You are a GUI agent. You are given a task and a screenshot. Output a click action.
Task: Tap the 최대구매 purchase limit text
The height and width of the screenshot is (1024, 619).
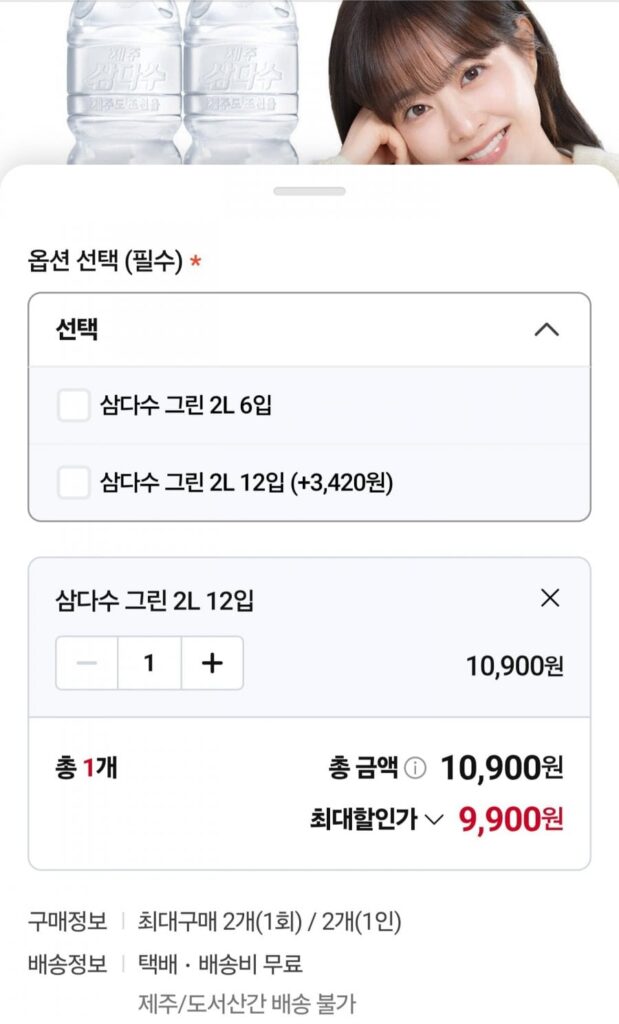tap(269, 921)
